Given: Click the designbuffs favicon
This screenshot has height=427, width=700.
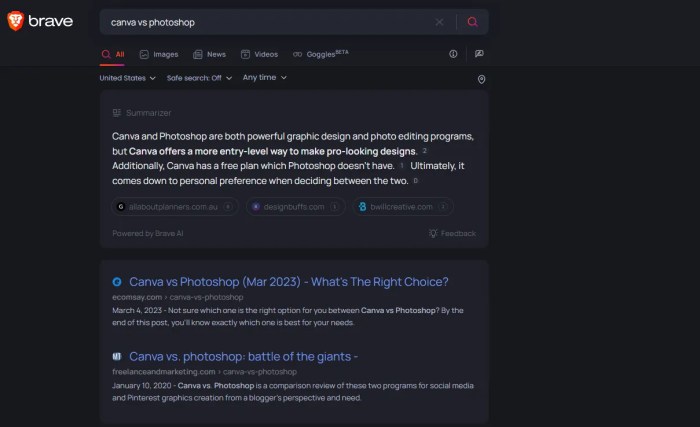Looking at the screenshot, I should click(x=256, y=207).
